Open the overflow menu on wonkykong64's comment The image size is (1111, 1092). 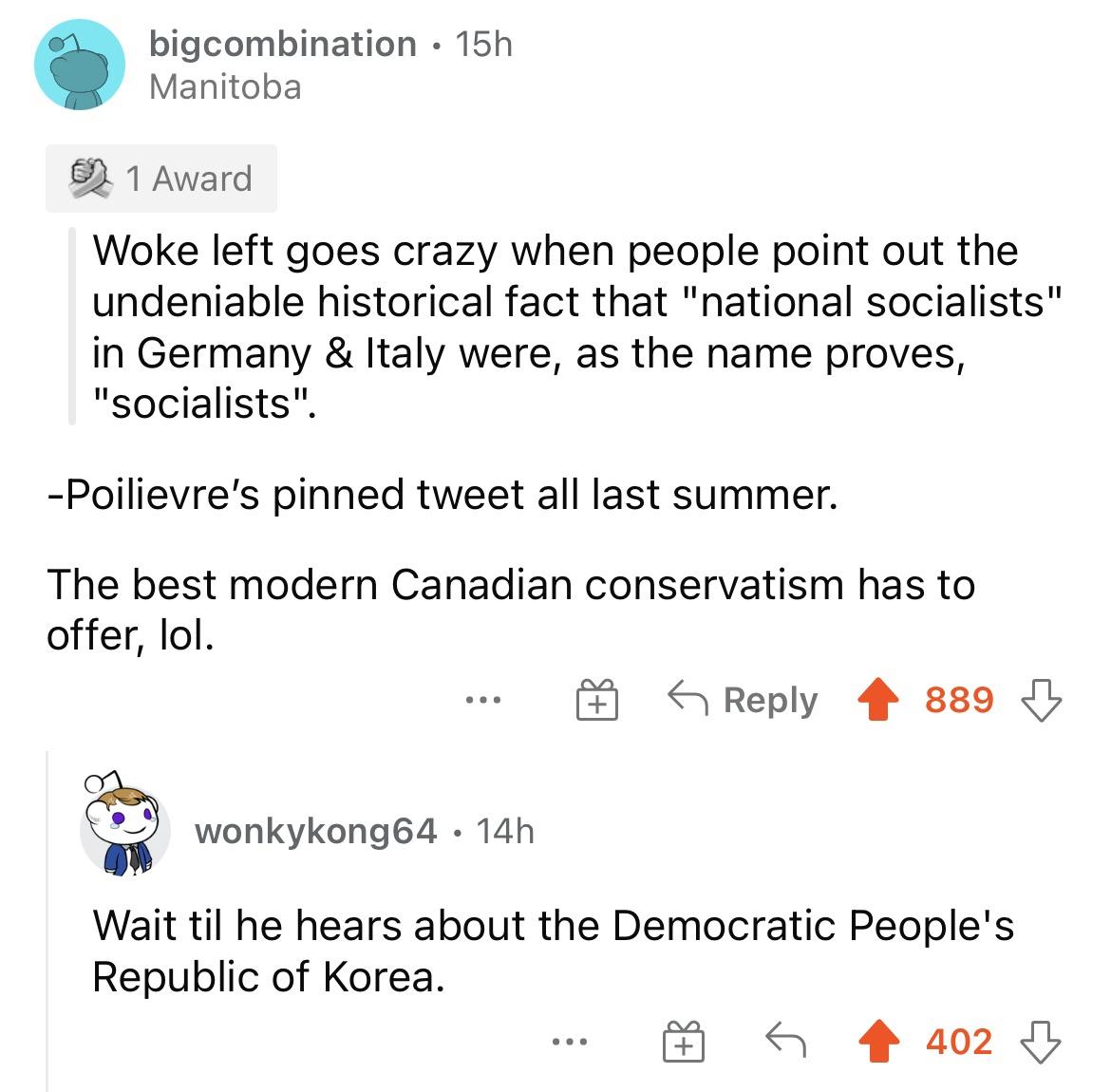point(566,1042)
